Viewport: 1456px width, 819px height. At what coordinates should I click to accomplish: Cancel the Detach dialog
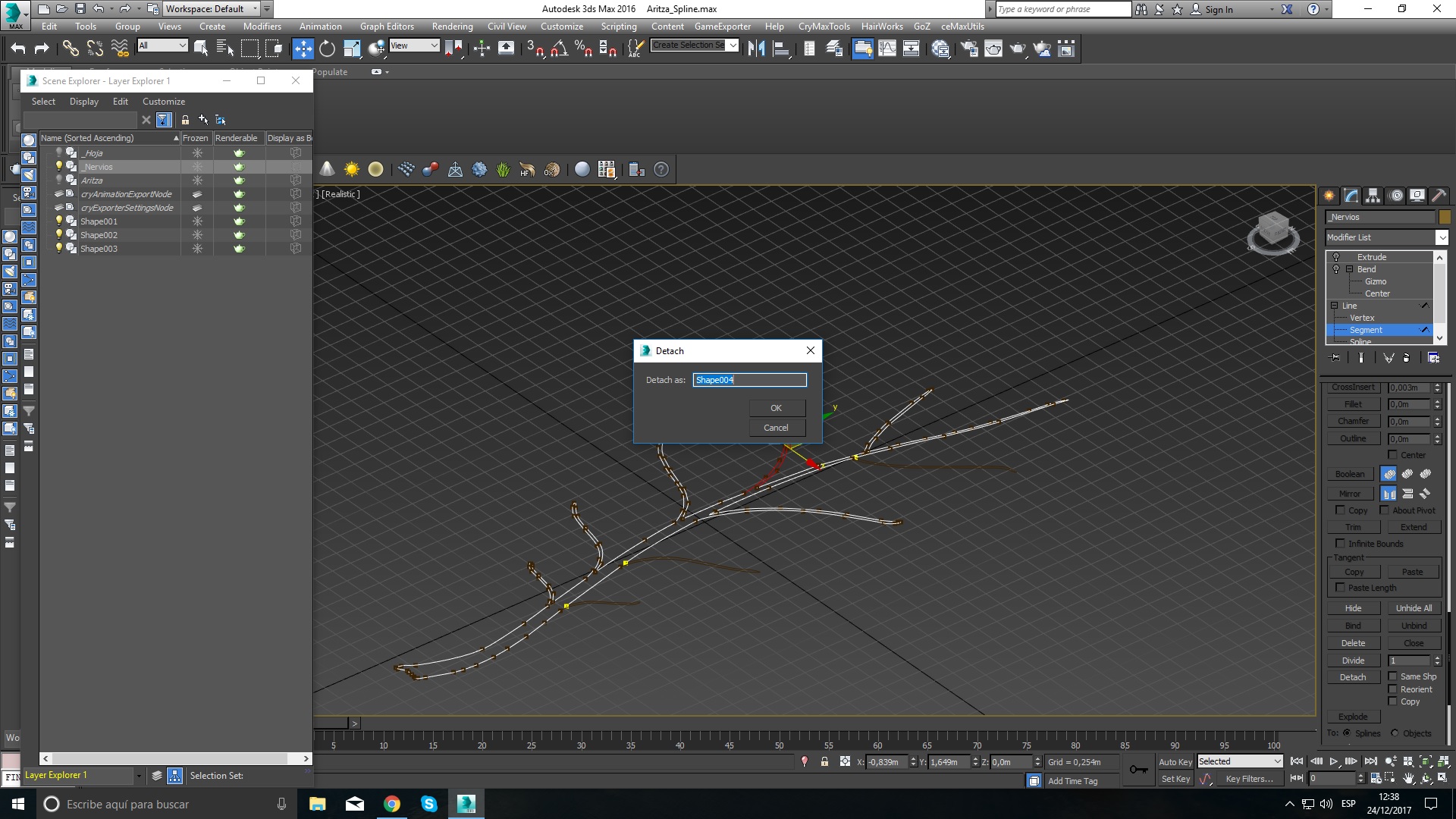point(776,428)
